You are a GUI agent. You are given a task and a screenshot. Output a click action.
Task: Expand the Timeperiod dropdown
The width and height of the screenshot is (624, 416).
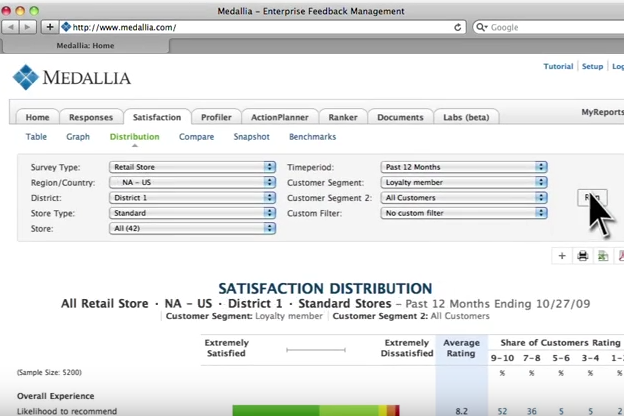pyautogui.click(x=464, y=167)
